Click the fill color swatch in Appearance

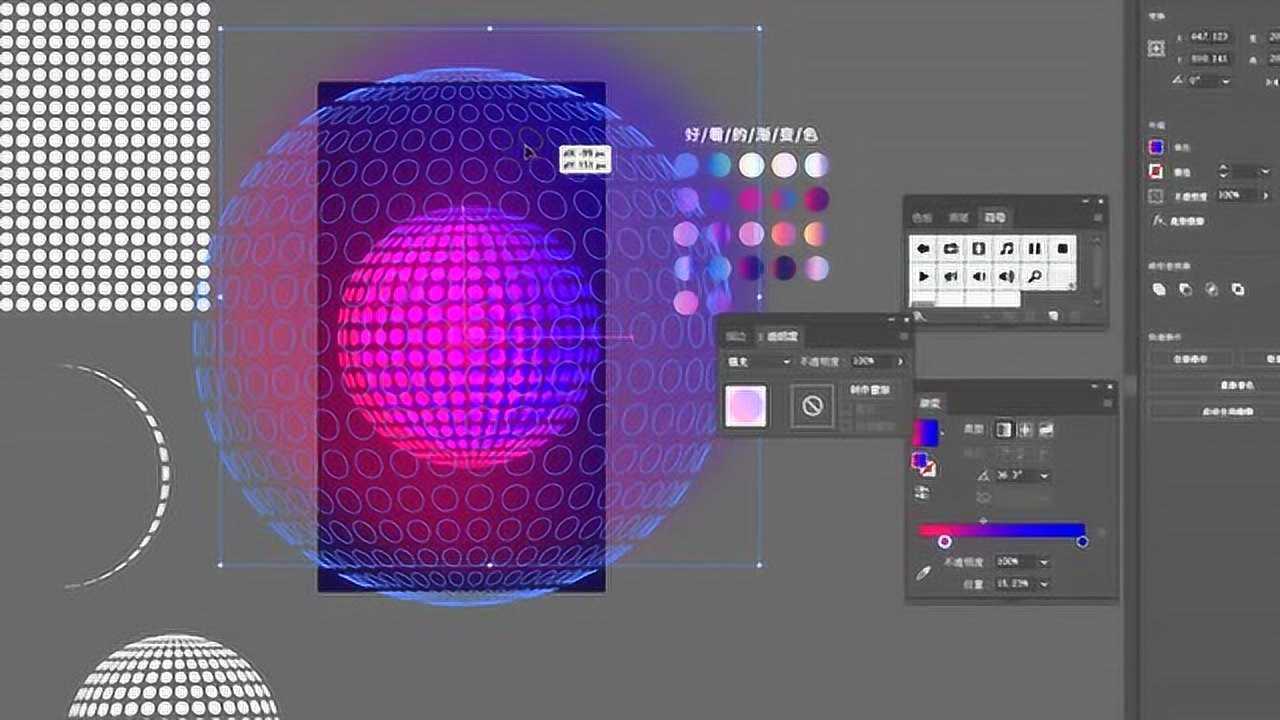click(x=1156, y=147)
